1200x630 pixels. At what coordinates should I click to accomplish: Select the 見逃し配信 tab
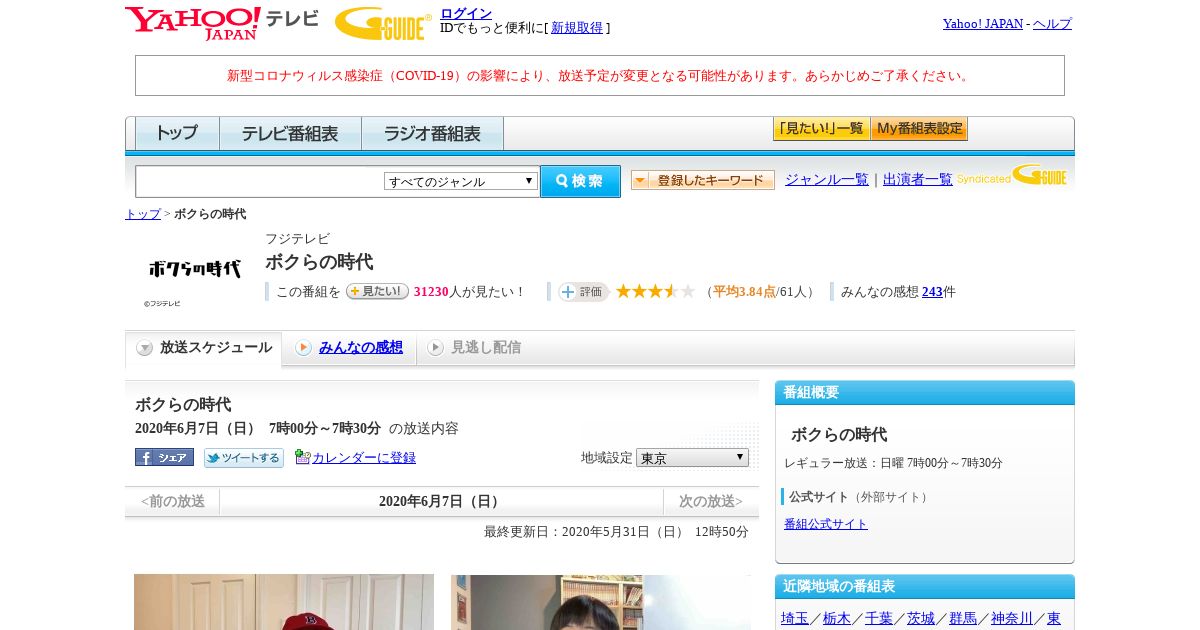[474, 348]
